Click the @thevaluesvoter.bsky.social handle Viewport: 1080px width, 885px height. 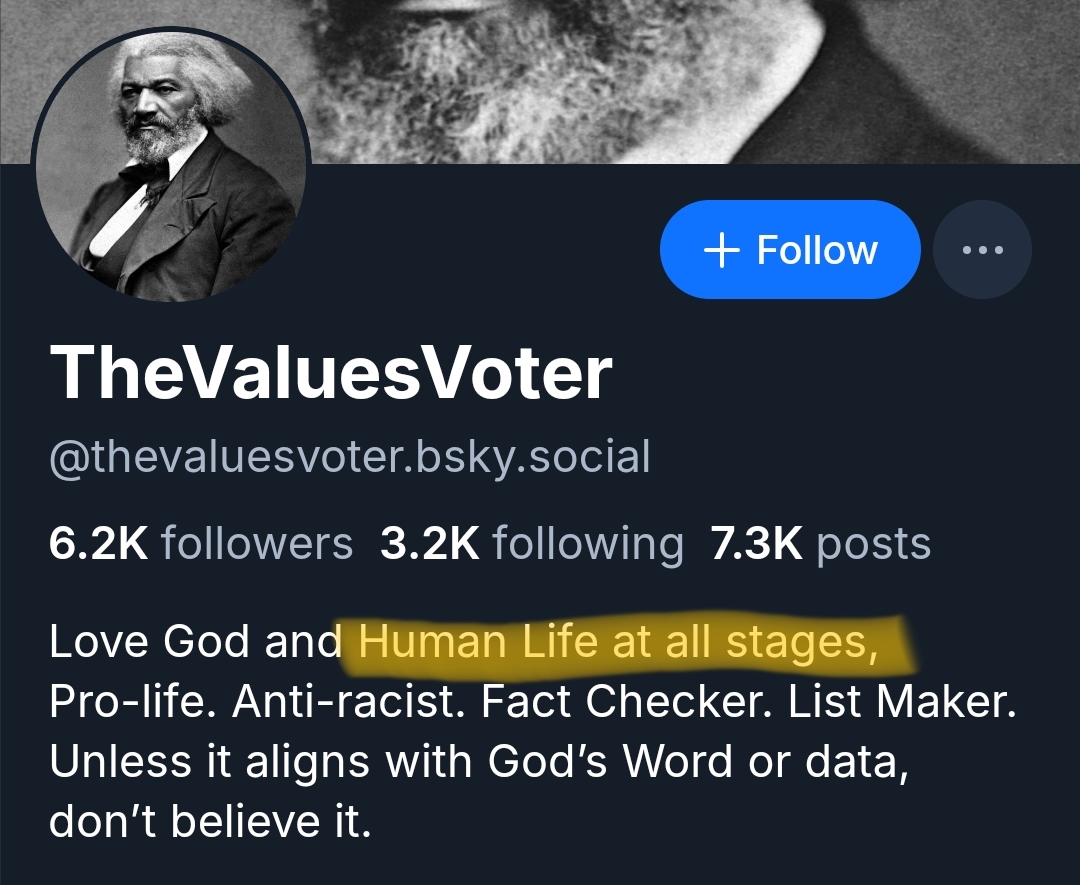[350, 457]
